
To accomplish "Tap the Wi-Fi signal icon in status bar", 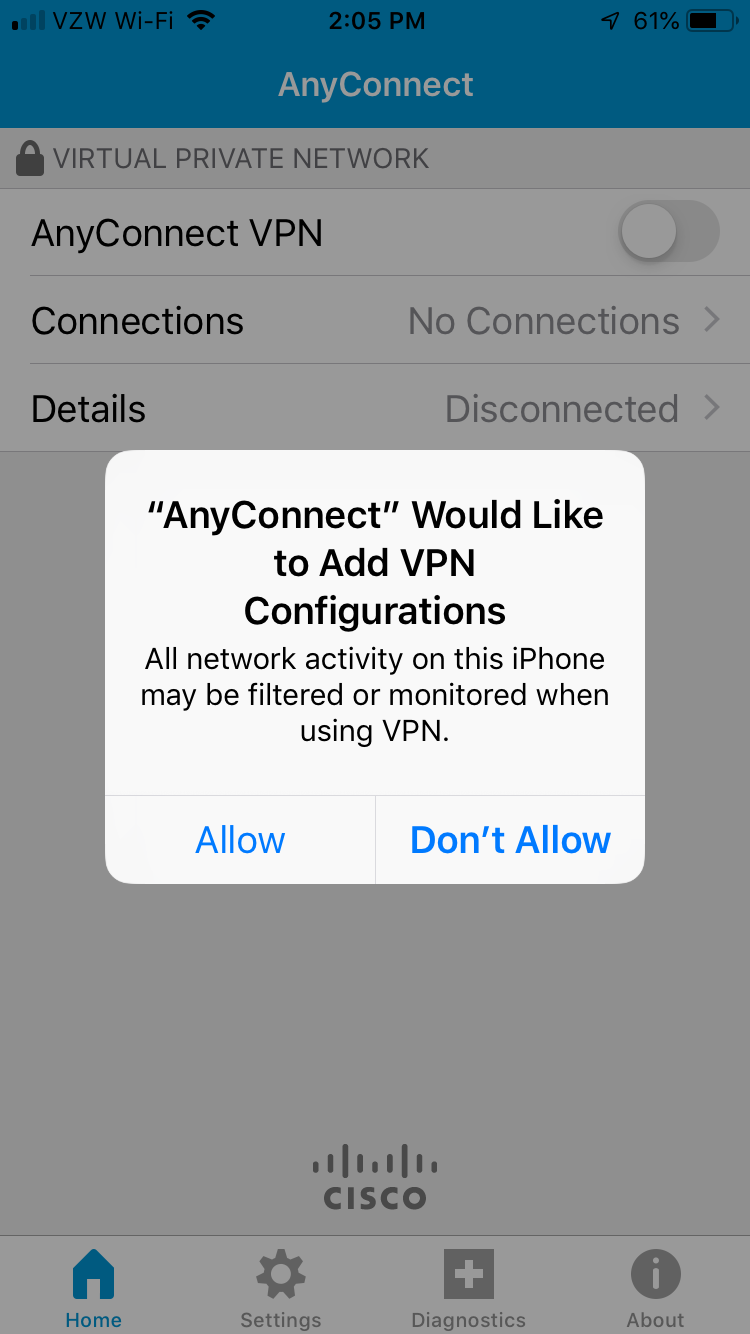I will click(201, 20).
